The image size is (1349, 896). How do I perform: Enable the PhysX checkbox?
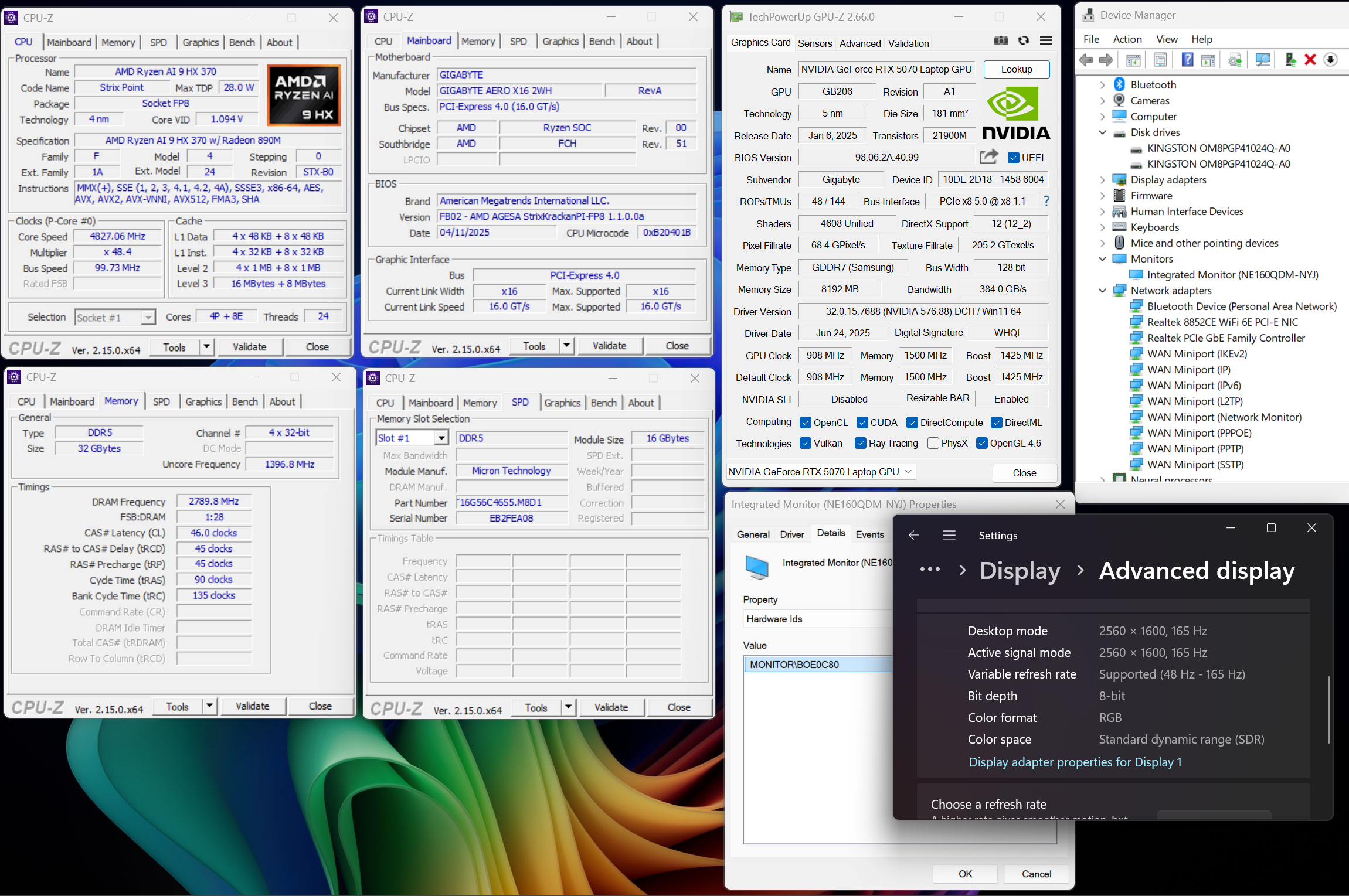point(933,443)
